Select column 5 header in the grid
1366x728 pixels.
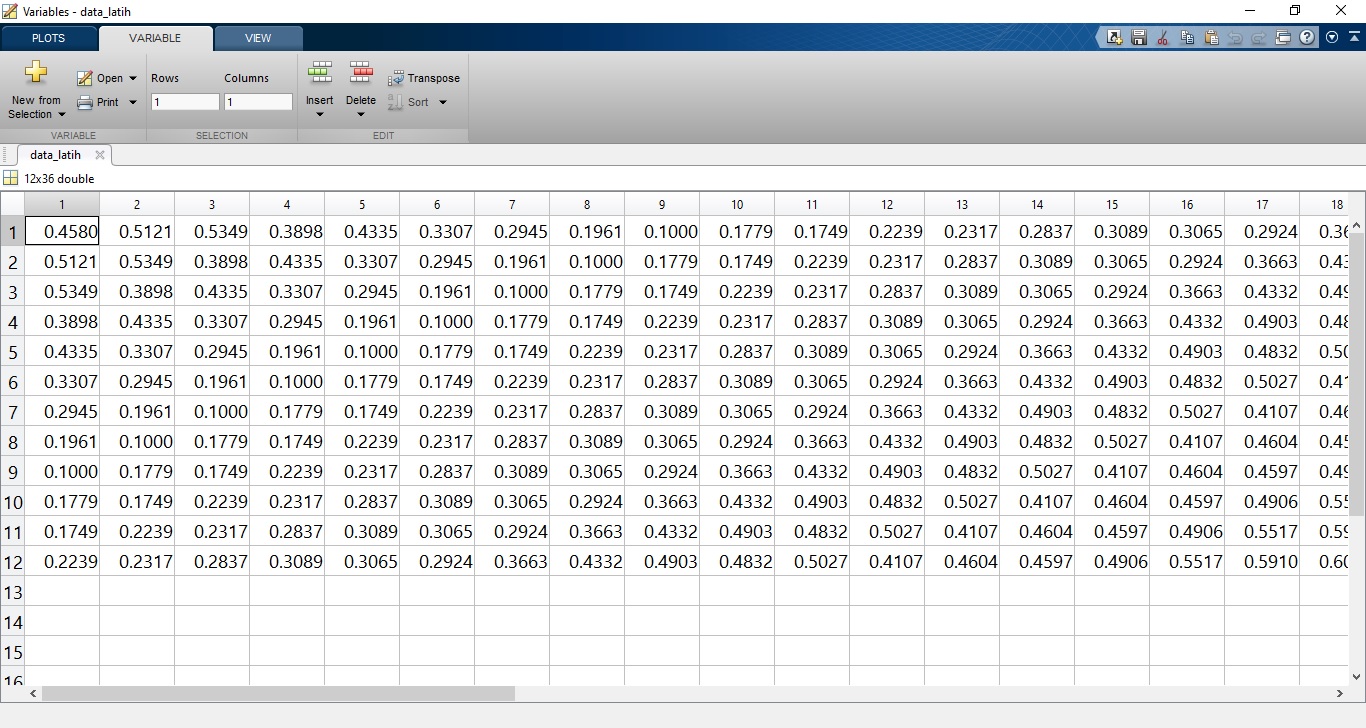click(362, 204)
